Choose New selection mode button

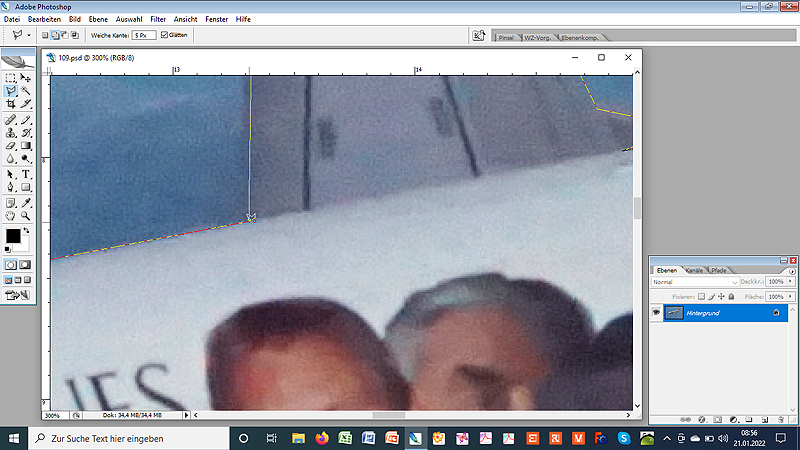[45, 35]
